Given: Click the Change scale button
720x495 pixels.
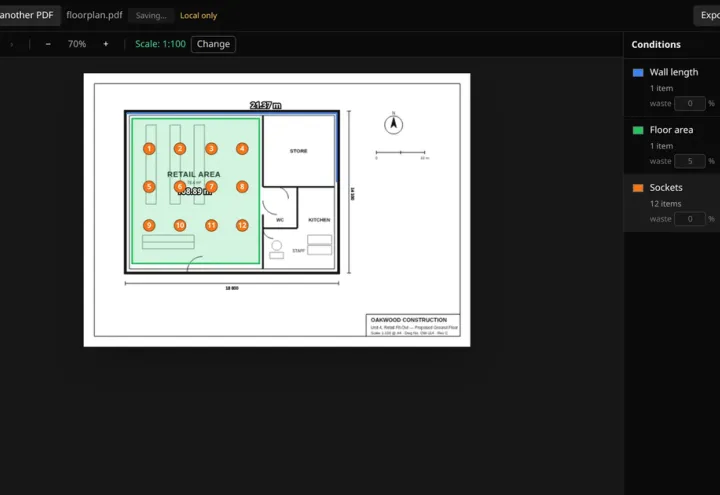Looking at the screenshot, I should pyautogui.click(x=213, y=44).
